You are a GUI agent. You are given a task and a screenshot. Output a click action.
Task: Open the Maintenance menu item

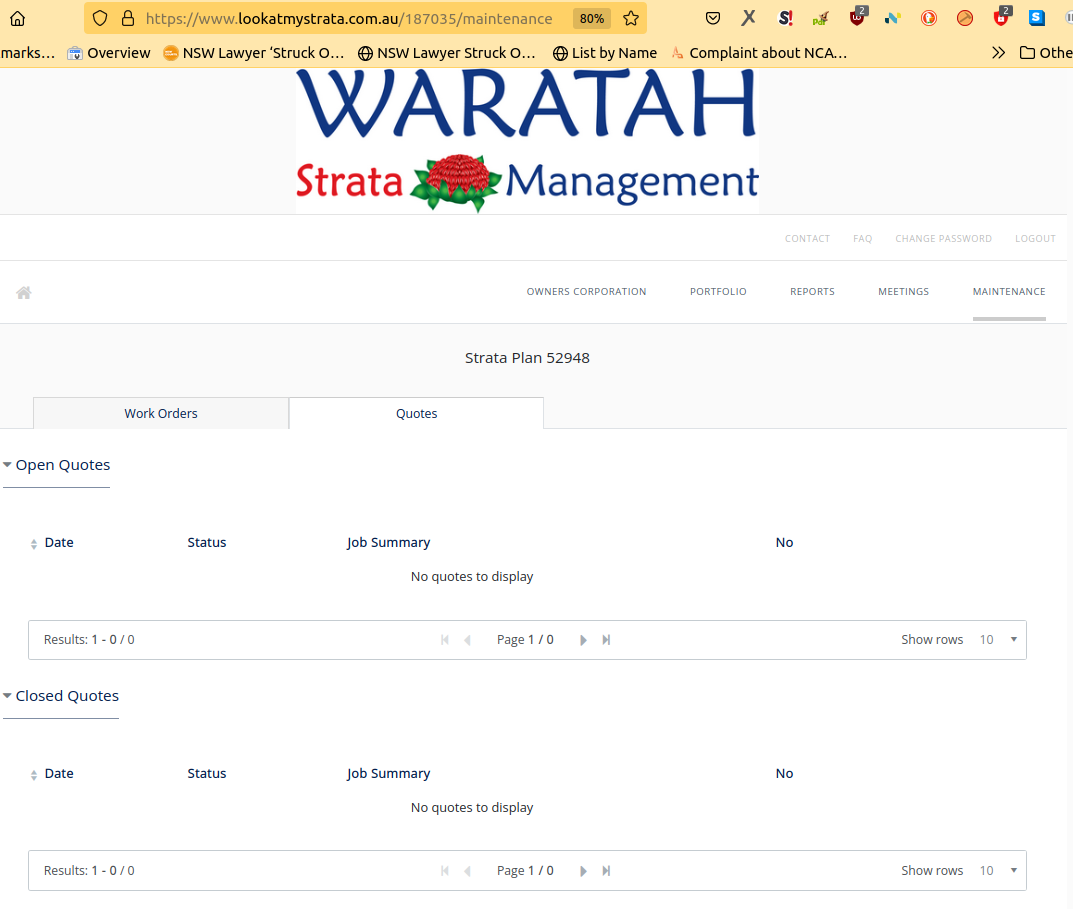point(1009,292)
